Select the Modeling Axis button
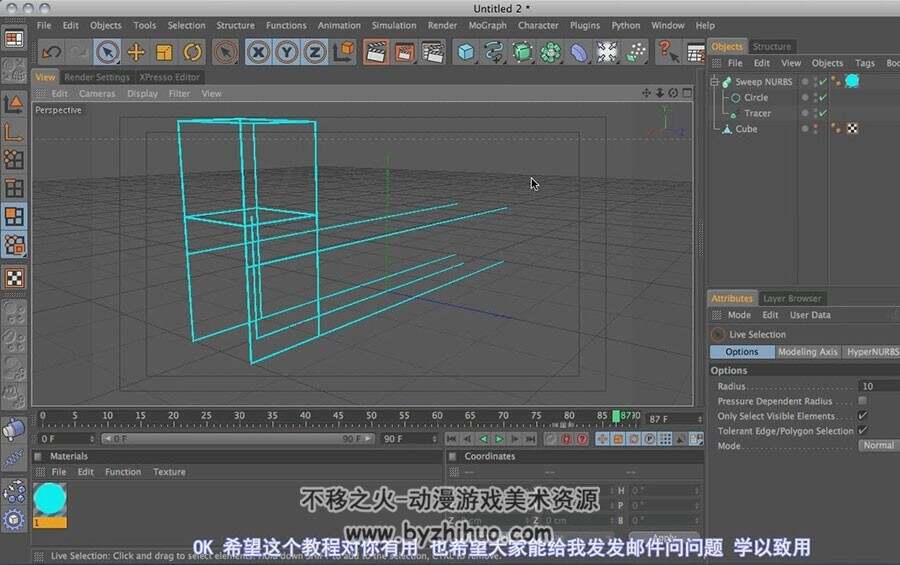The height and width of the screenshot is (565, 900). [808, 352]
